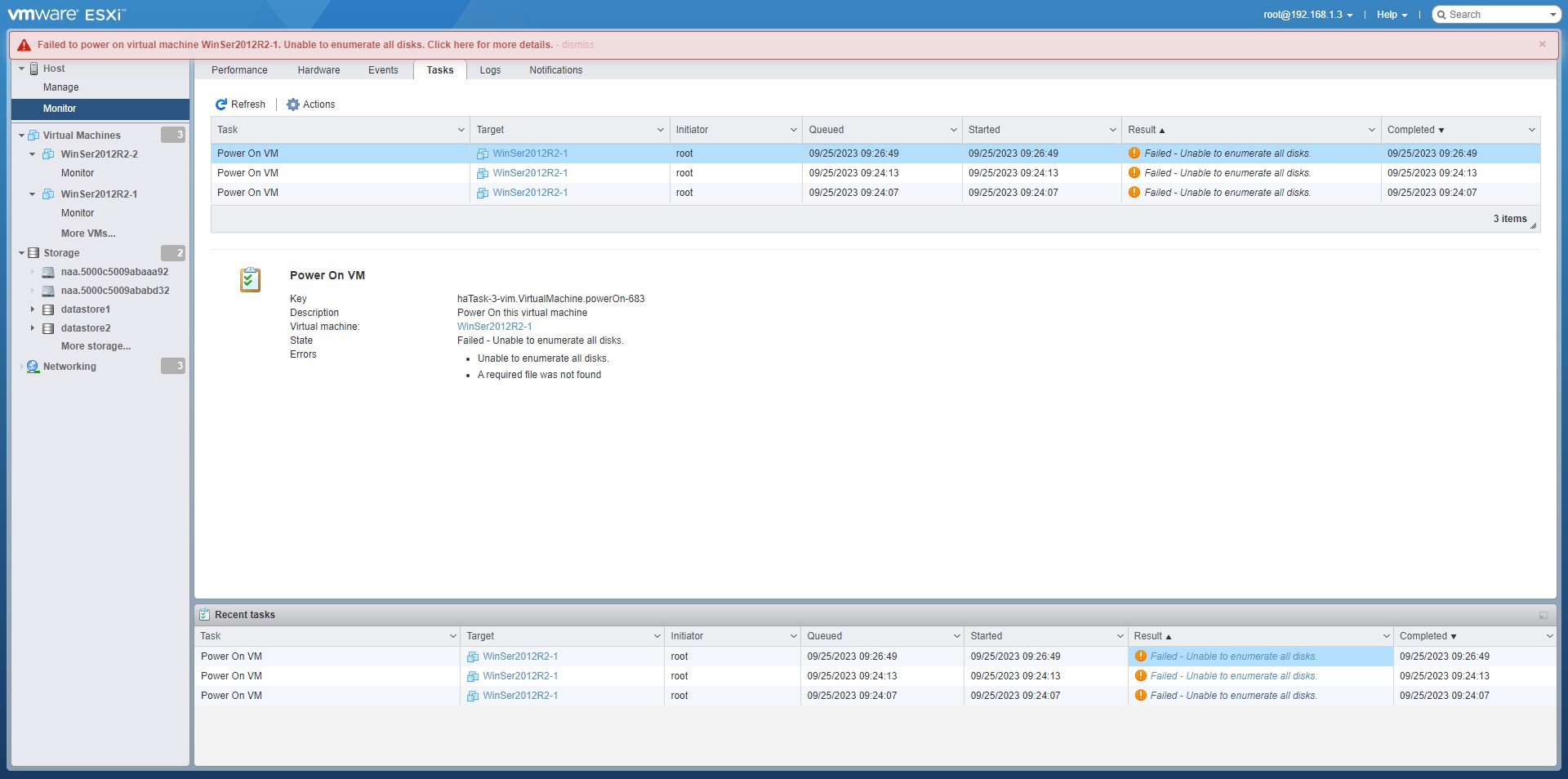
Task: Click the Networking globe icon
Action: [32, 366]
